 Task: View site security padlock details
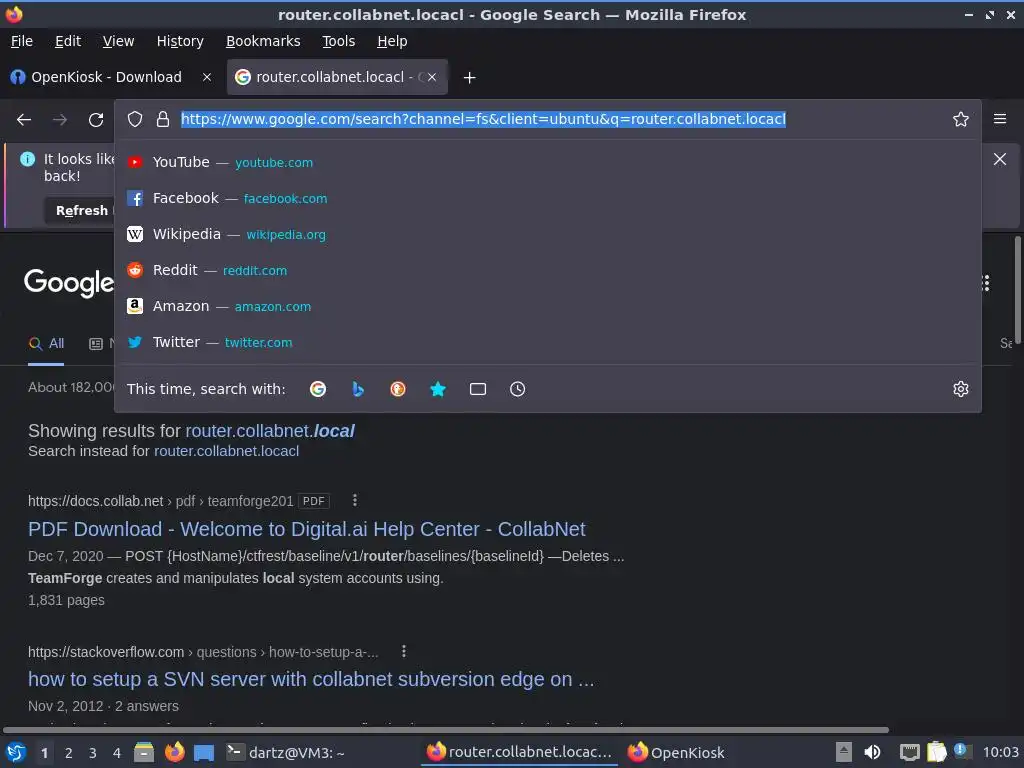pyautogui.click(x=163, y=119)
